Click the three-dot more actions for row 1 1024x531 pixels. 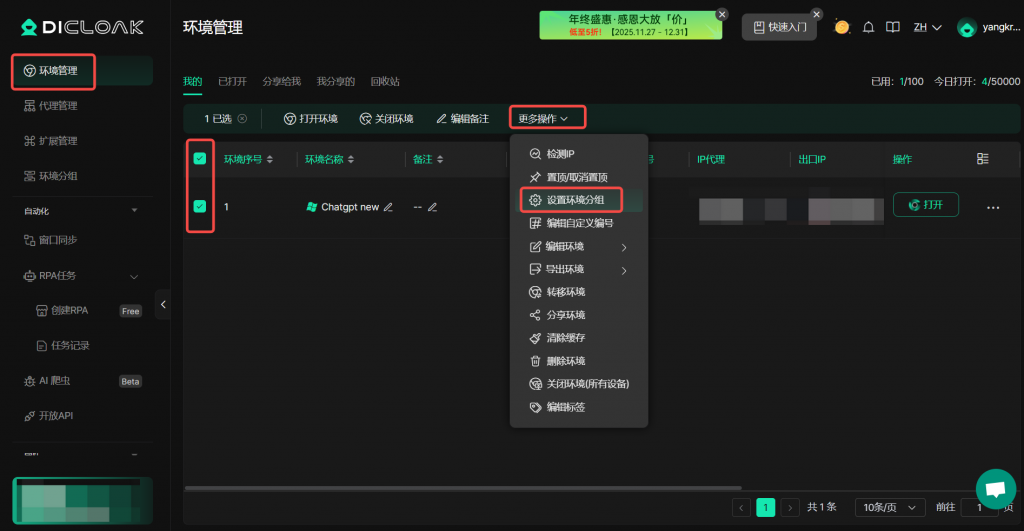(x=993, y=207)
